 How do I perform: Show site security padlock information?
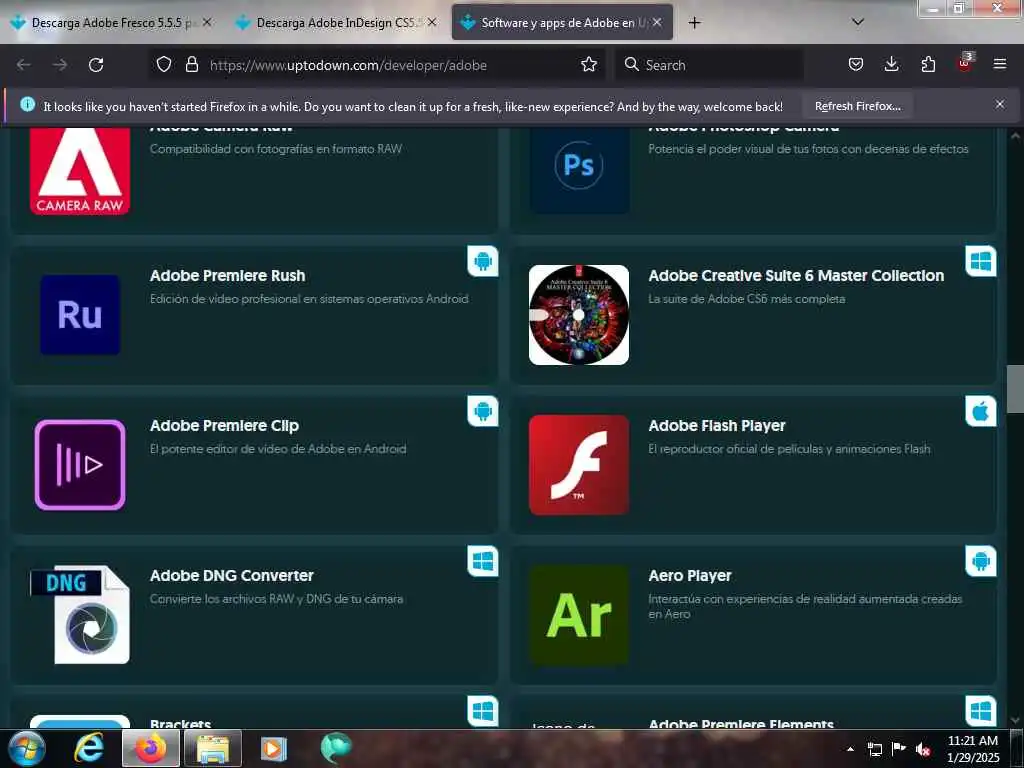[191, 64]
